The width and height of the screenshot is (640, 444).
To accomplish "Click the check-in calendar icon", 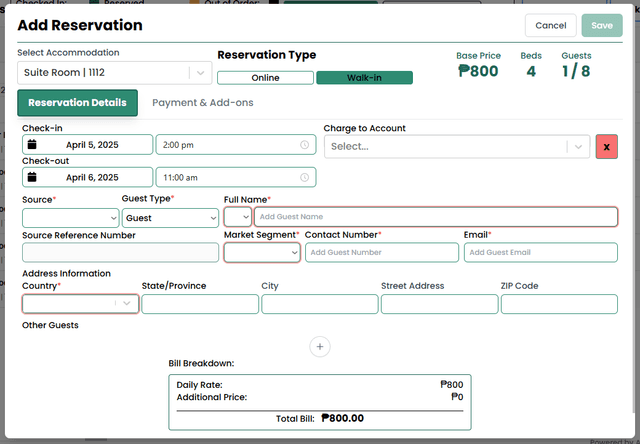I will click(32, 145).
